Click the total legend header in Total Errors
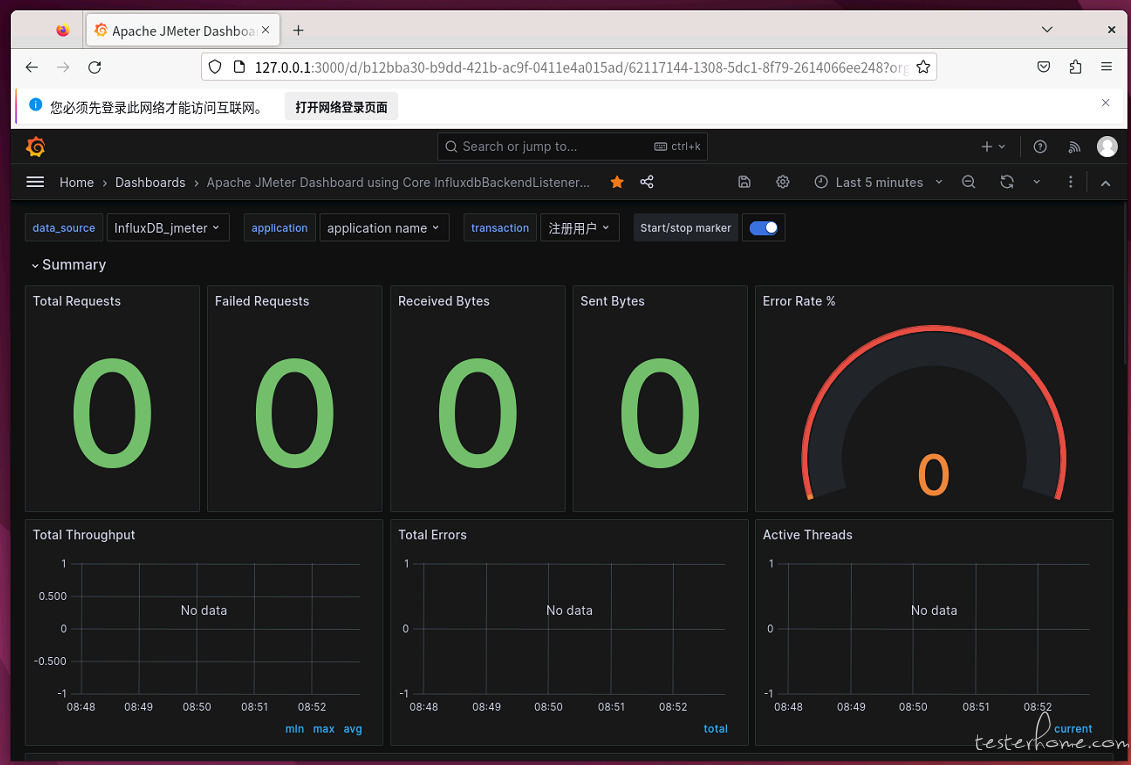The width and height of the screenshot is (1131, 765). coord(716,729)
